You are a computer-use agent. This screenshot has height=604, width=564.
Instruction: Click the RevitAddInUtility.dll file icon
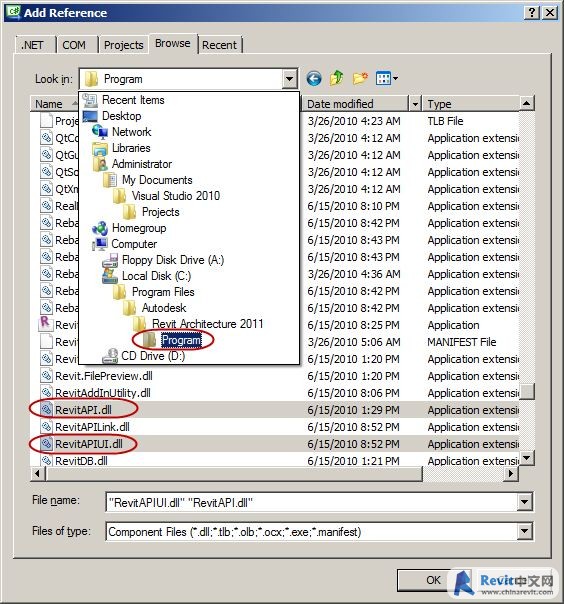[x=46, y=393]
